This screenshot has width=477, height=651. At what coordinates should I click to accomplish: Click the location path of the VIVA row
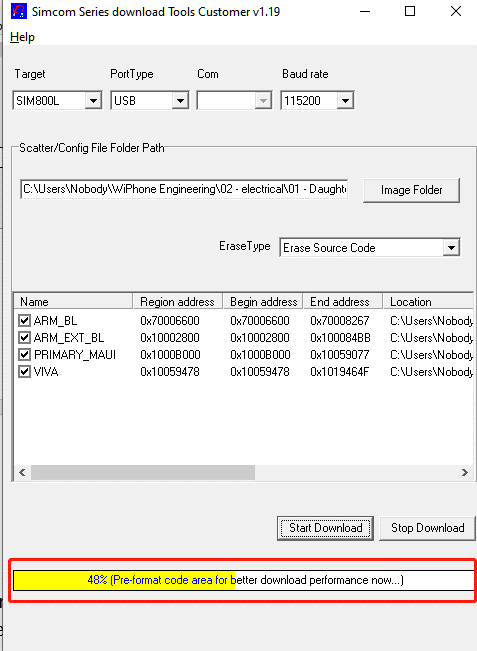tap(431, 372)
